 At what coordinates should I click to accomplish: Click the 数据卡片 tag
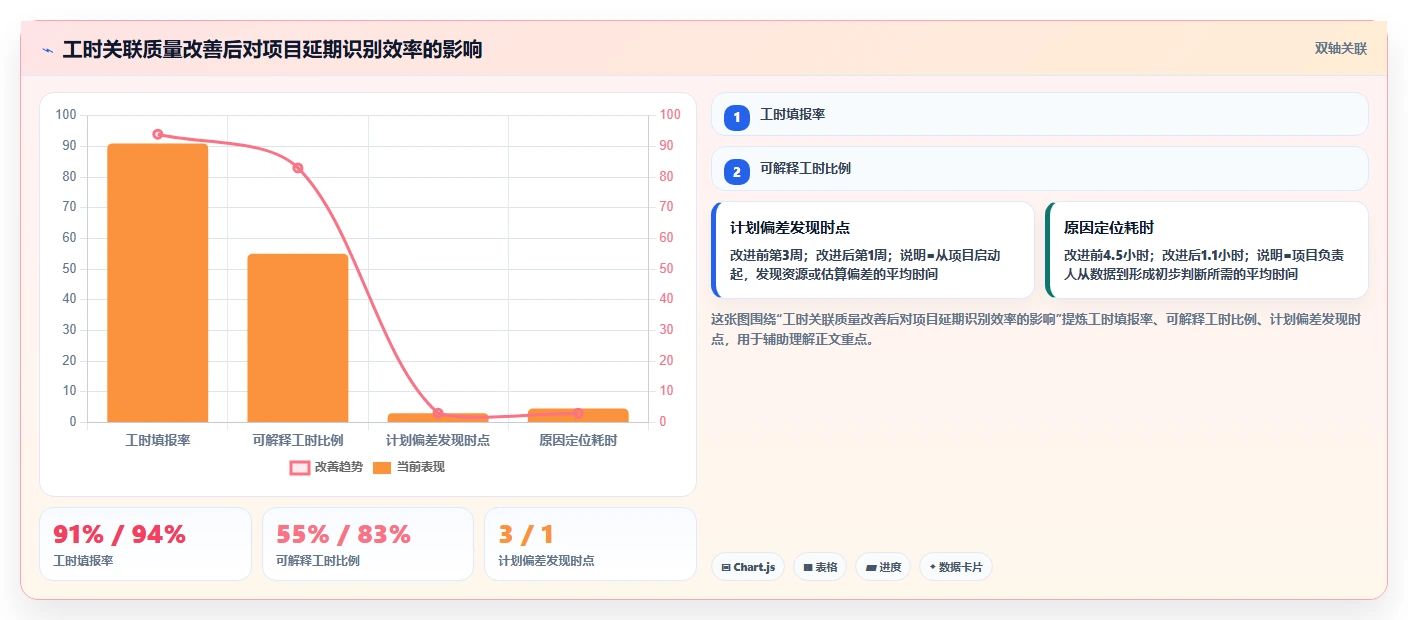coord(956,567)
